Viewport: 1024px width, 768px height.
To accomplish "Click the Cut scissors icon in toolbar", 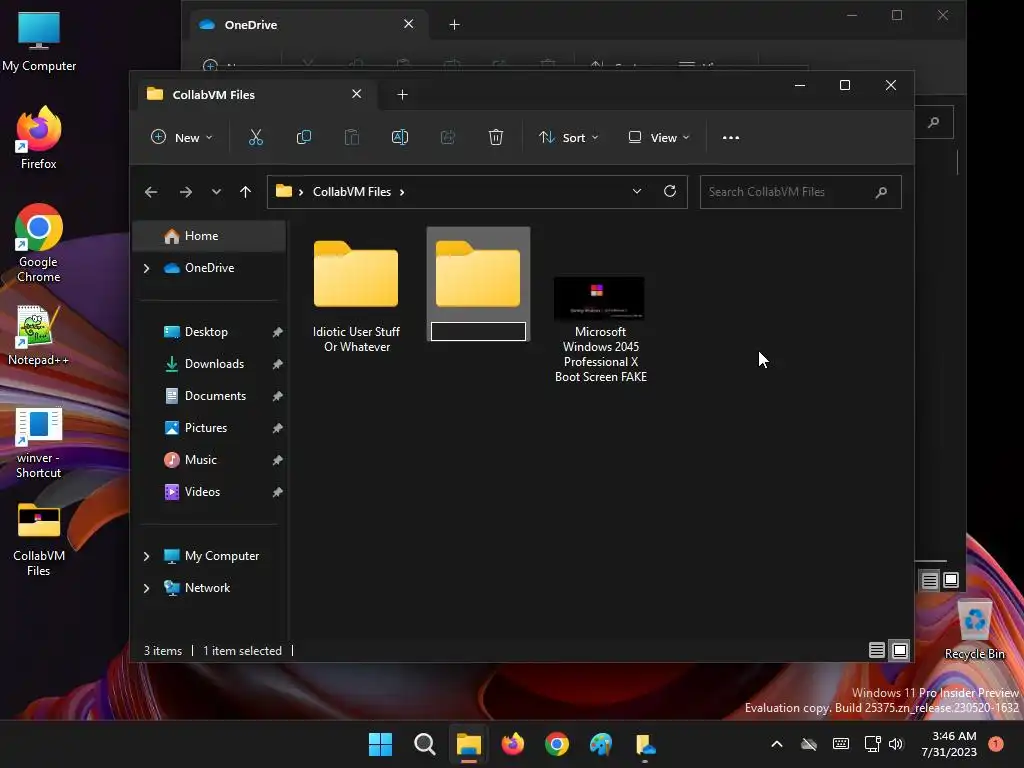I will pos(255,138).
